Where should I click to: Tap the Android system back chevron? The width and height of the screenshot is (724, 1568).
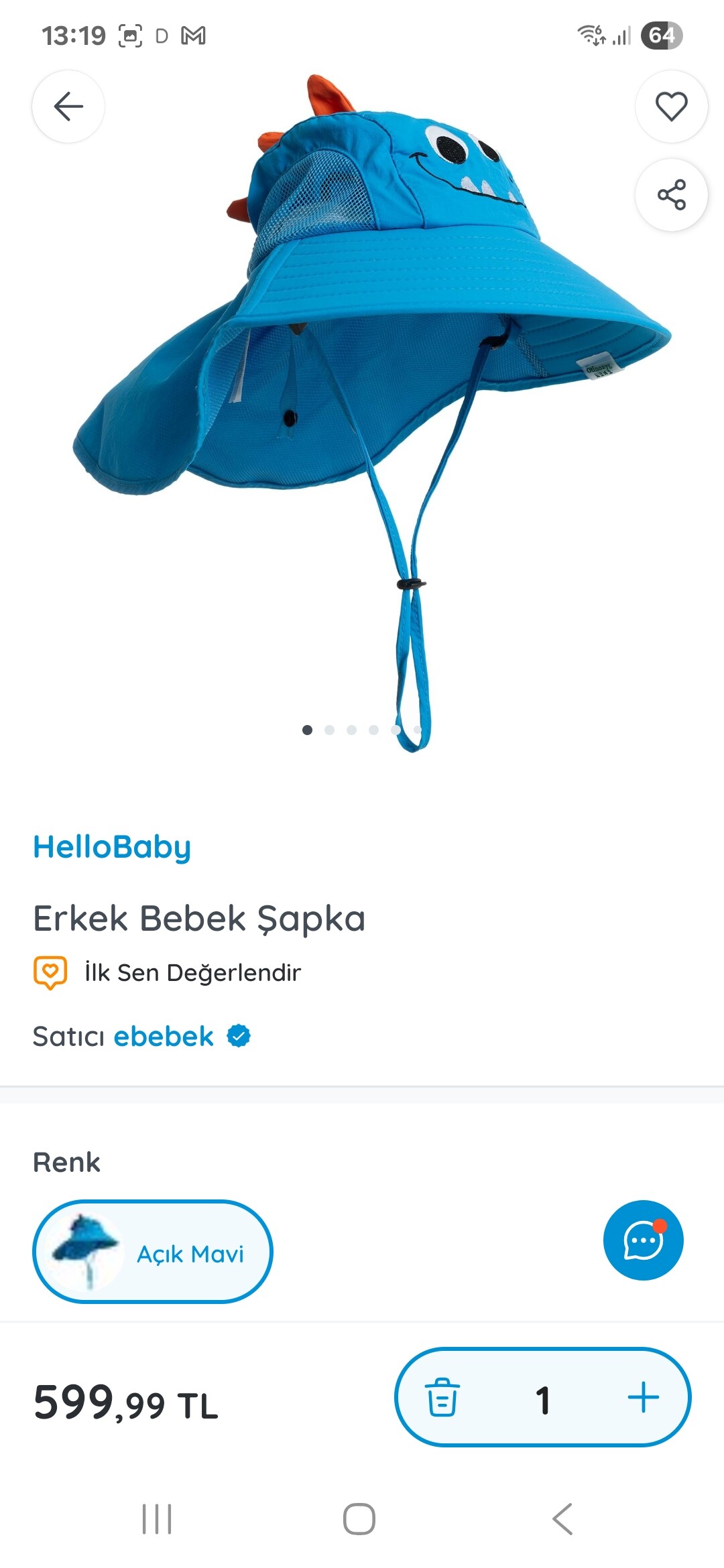pos(562,1519)
